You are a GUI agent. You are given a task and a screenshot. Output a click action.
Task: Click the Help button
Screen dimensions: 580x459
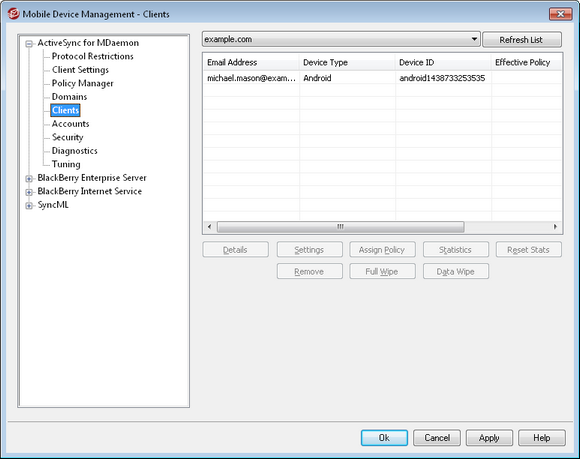(x=542, y=438)
